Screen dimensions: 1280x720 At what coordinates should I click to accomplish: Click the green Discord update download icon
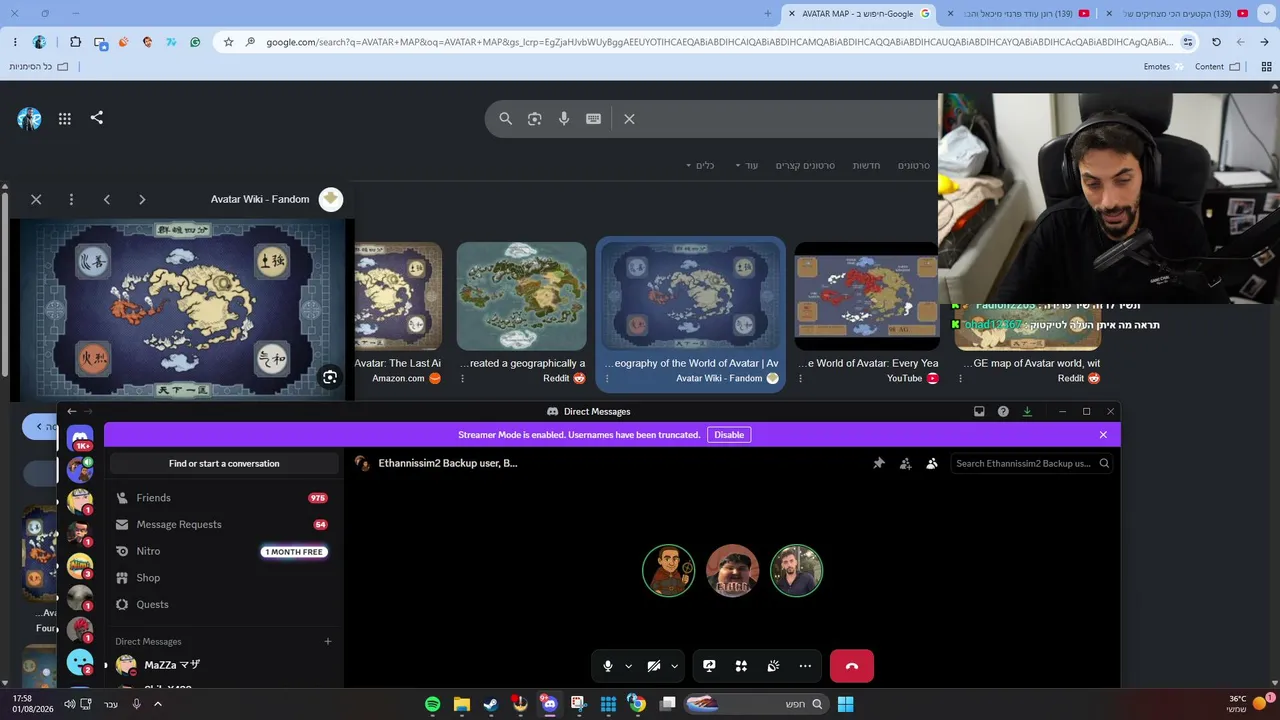pos(1027,412)
